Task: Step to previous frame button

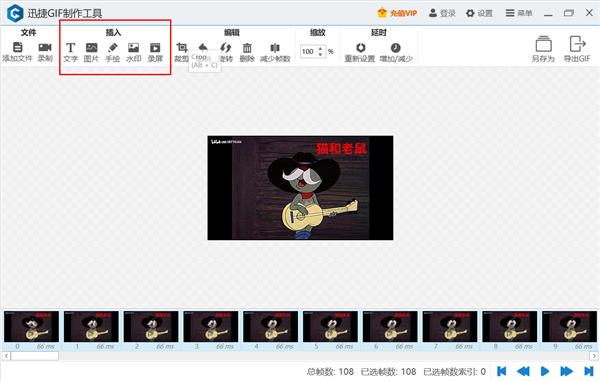Action: tap(523, 371)
